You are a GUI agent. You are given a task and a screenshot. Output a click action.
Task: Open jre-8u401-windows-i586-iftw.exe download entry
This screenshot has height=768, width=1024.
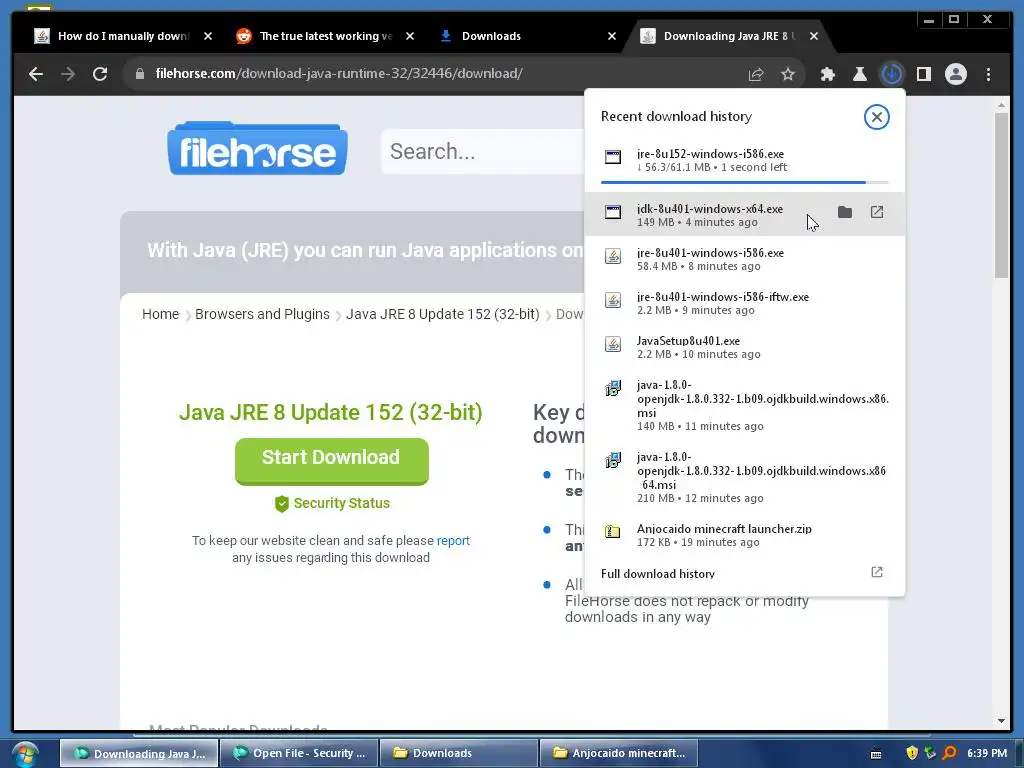coord(744,303)
